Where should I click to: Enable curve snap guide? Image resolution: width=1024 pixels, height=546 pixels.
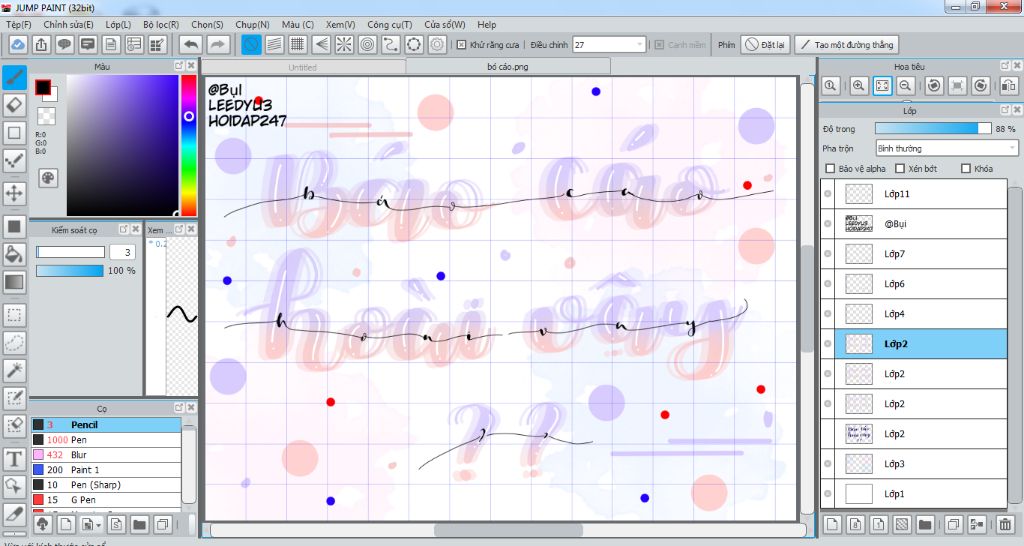pyautogui.click(x=391, y=44)
